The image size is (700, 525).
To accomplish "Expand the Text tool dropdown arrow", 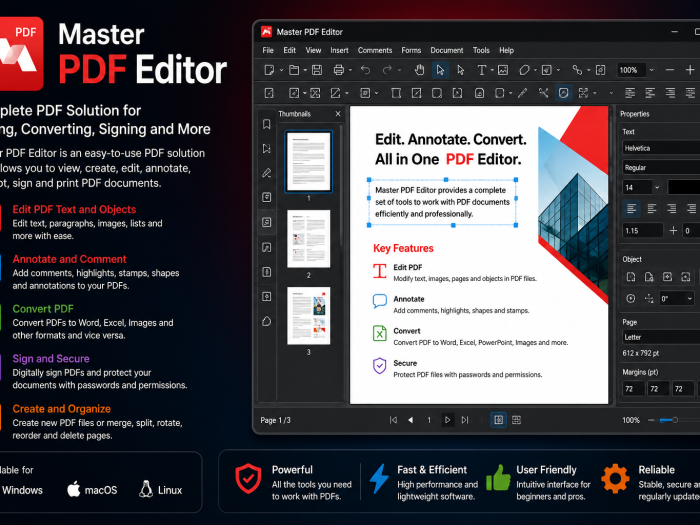I will tap(492, 71).
